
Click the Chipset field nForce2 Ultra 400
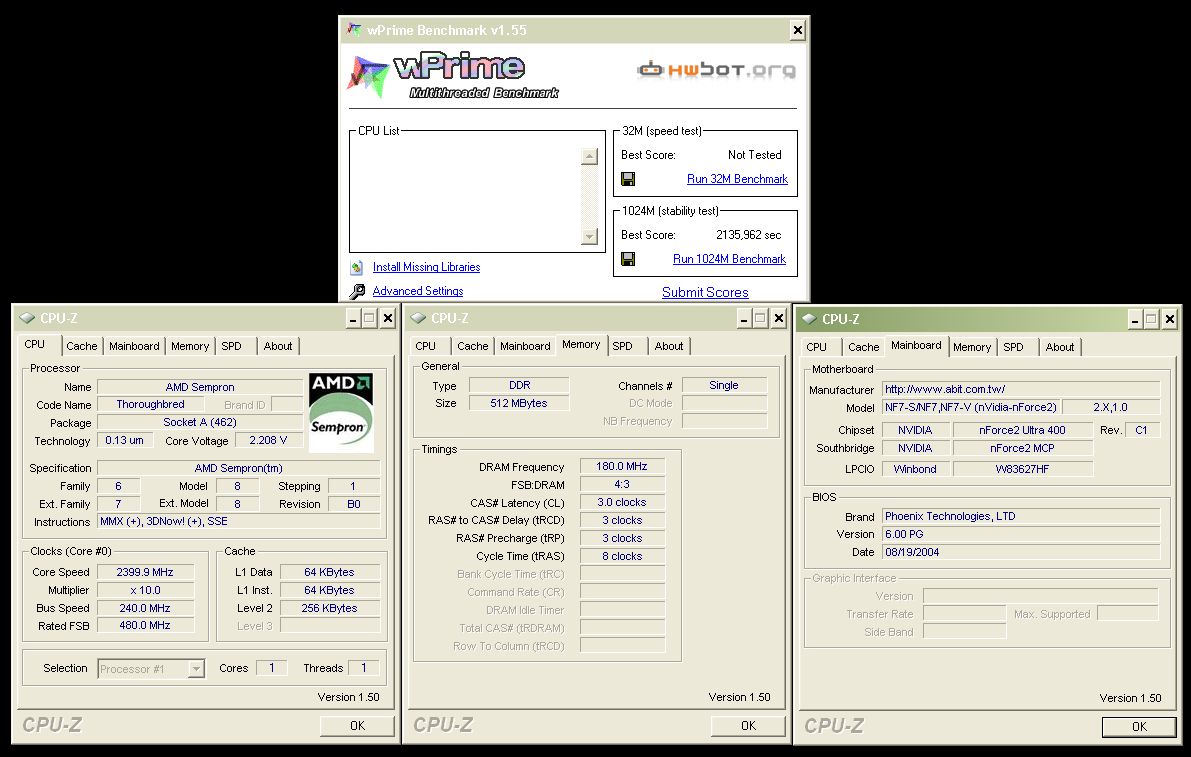click(x=1022, y=430)
